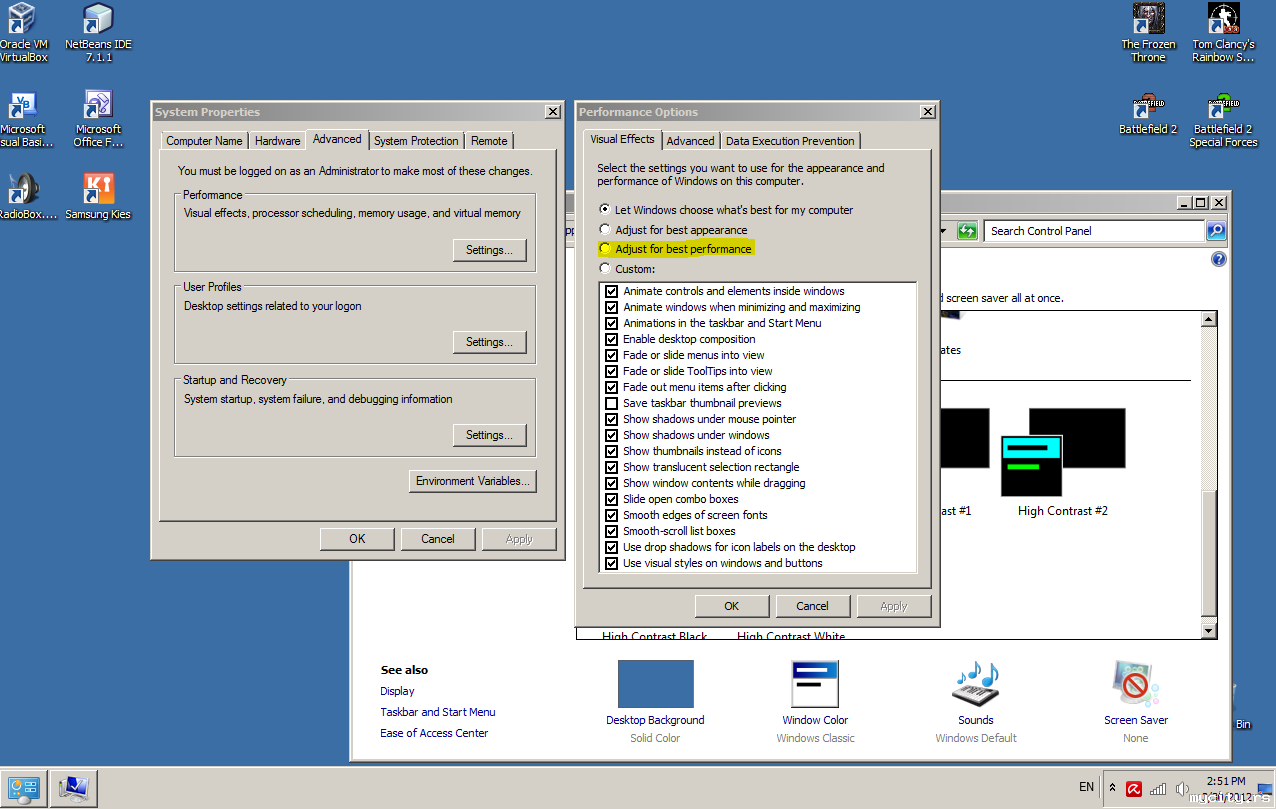Click the green refresh icon in Control Panel
This screenshot has height=809, width=1276.
pos(966,231)
